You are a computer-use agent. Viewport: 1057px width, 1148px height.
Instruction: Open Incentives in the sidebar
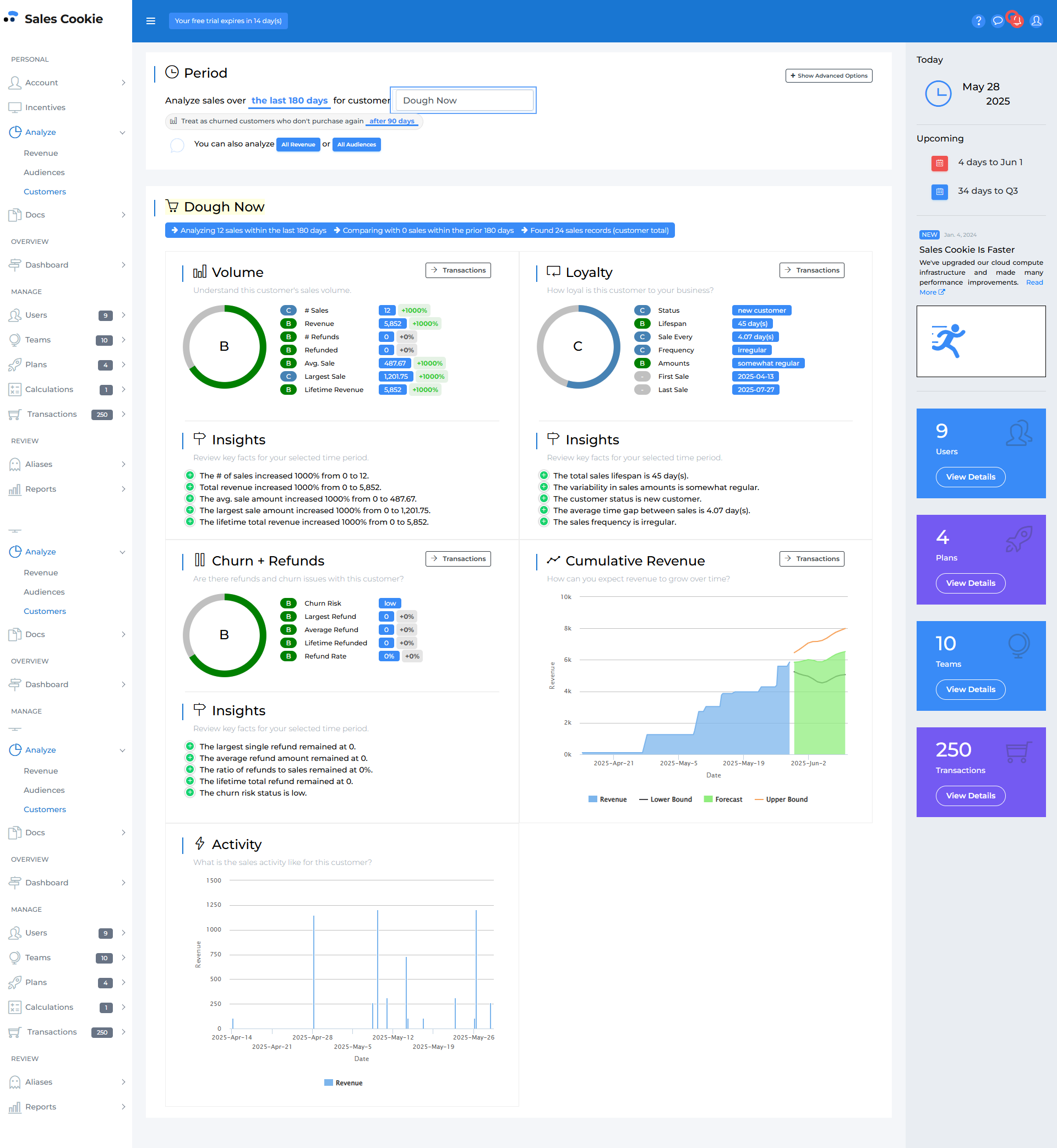pyautogui.click(x=45, y=107)
